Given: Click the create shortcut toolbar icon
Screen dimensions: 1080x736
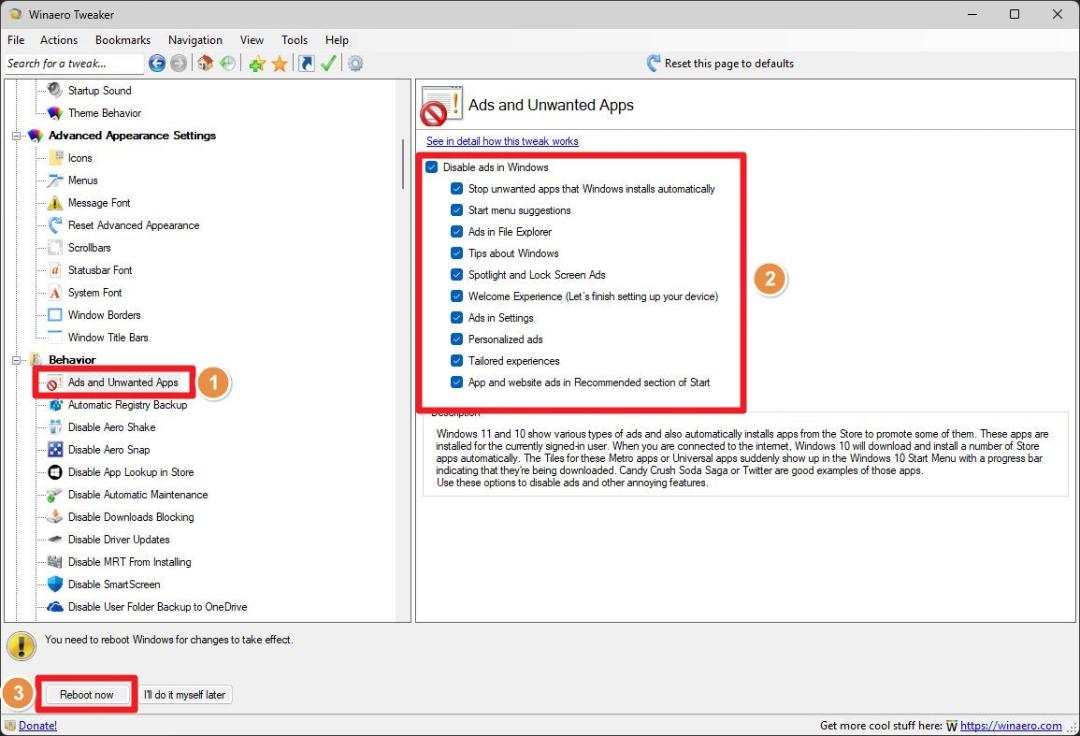Looking at the screenshot, I should click(x=307, y=63).
